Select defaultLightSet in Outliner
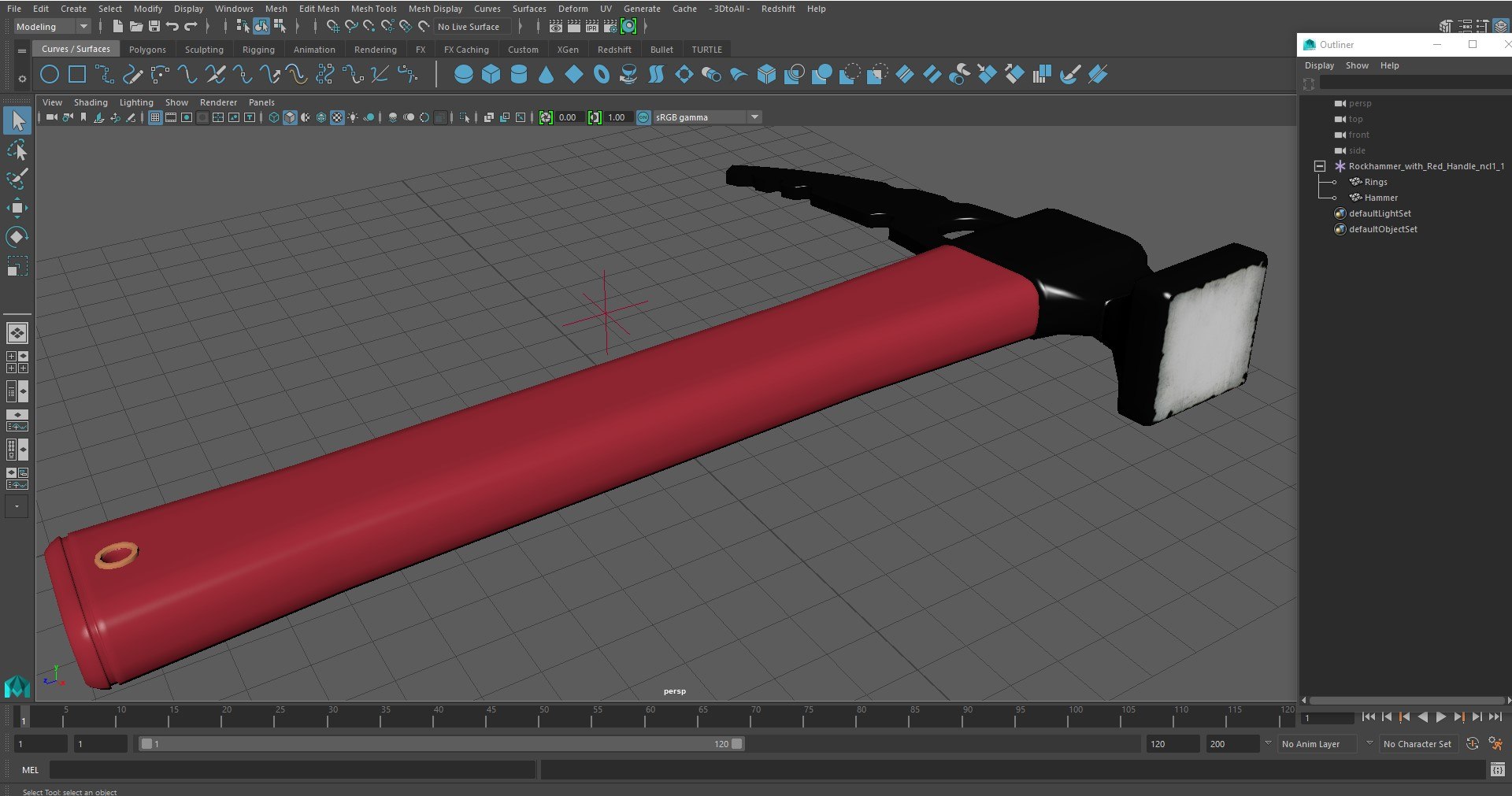This screenshot has width=1512, height=796. [x=1380, y=213]
